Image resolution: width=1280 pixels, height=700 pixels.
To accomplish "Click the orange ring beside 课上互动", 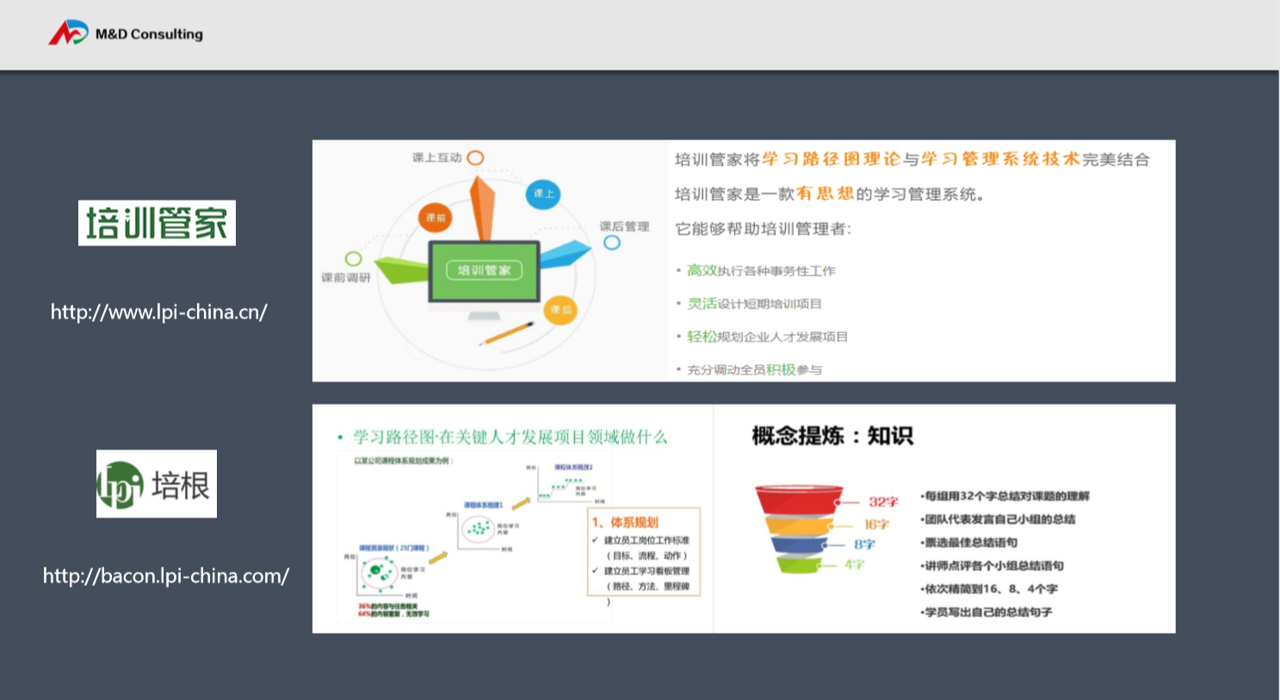I will 476,158.
